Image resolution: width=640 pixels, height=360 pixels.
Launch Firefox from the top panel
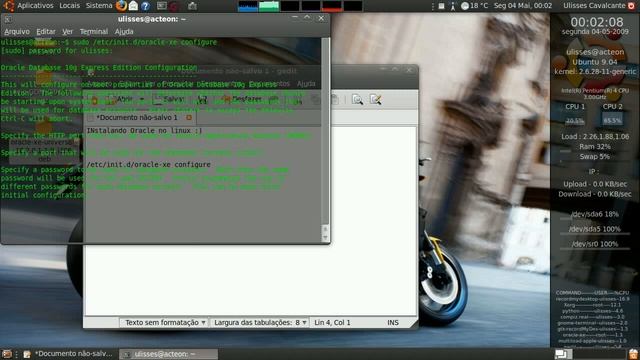121,6
